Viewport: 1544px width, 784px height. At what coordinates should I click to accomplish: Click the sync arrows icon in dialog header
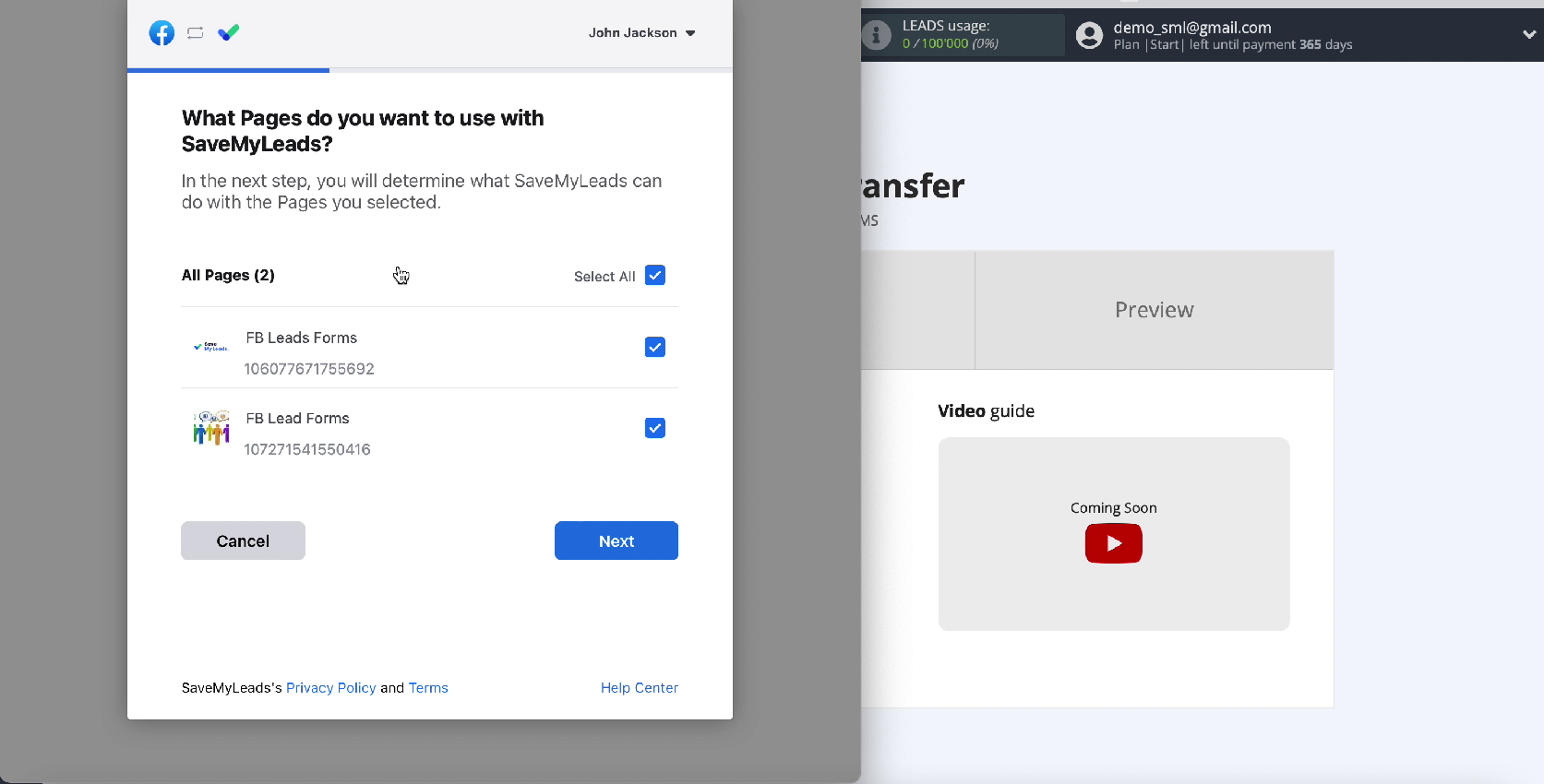[195, 33]
